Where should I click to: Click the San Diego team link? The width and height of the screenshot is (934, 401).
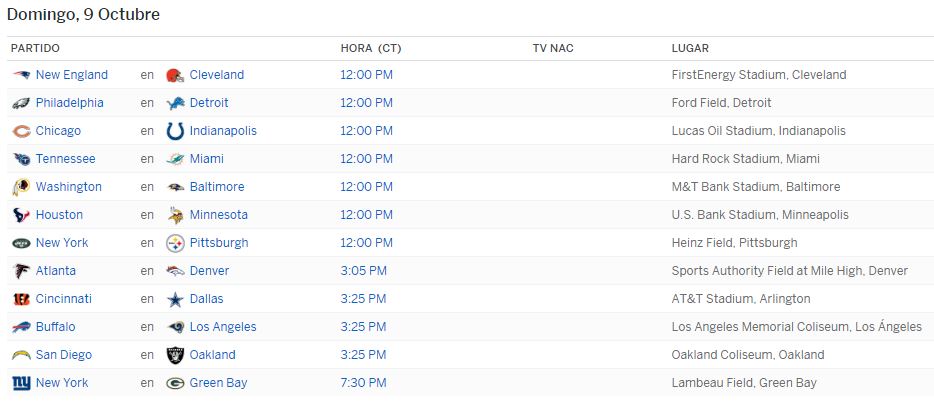(x=64, y=355)
